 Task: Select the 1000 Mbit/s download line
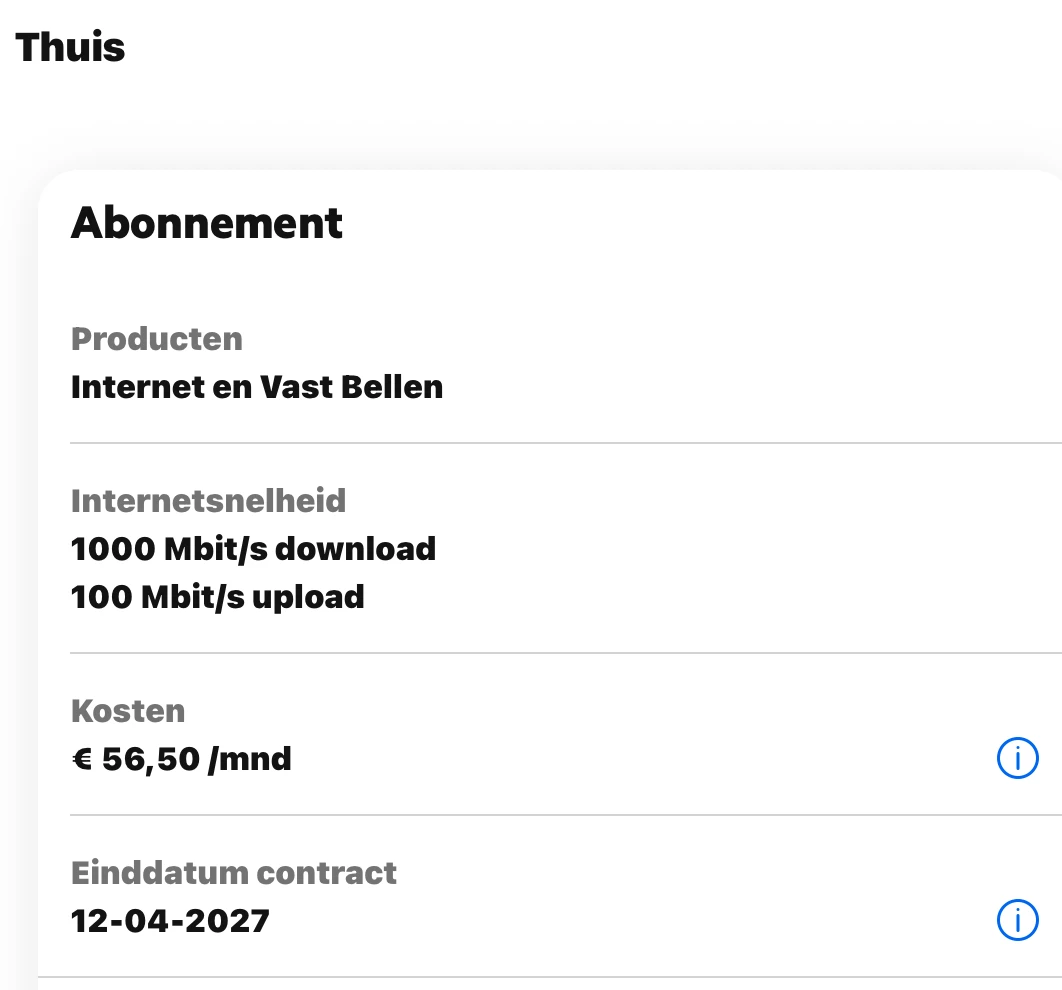pyautogui.click(x=253, y=549)
